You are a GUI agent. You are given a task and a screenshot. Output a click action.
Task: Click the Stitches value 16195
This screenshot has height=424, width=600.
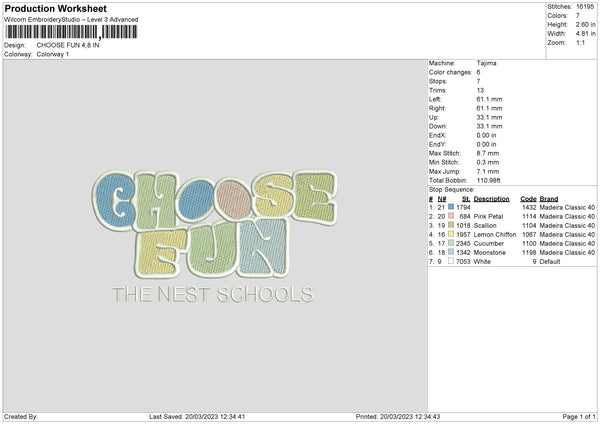(585, 7)
